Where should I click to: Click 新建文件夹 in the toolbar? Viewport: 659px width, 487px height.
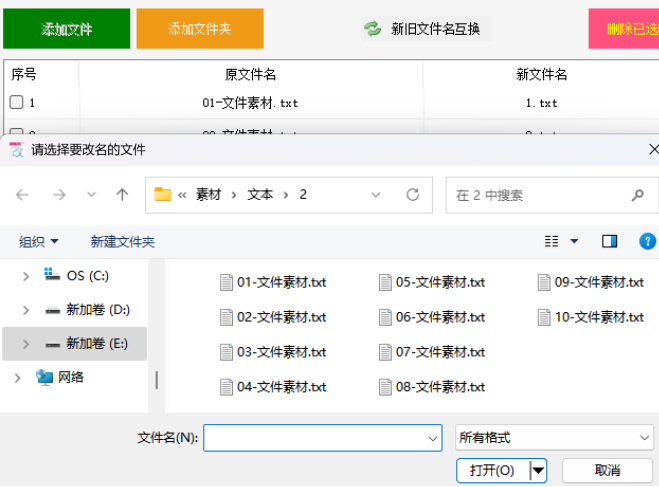(123, 242)
